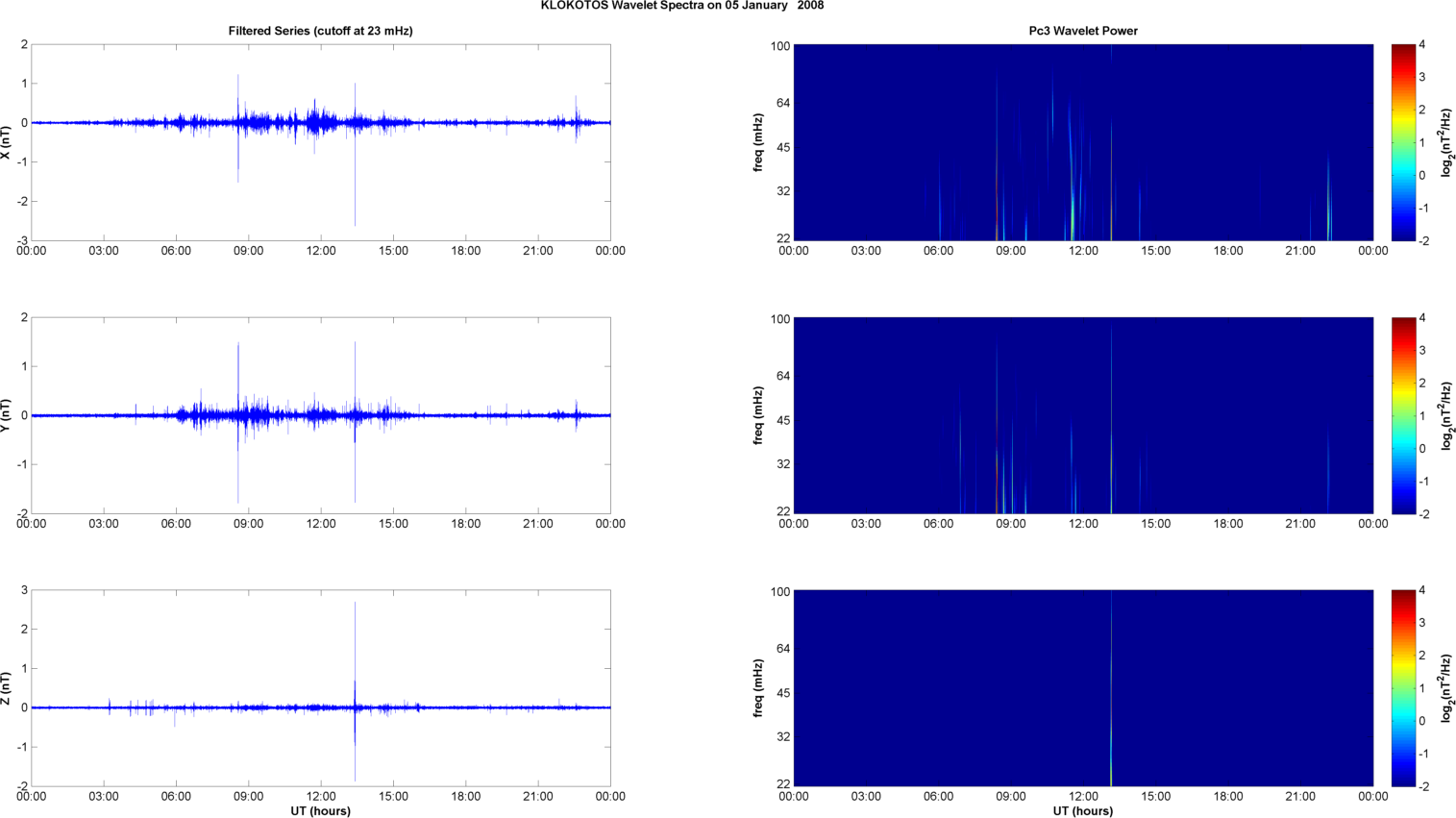1456x818 pixels.
Task: Click UT (hours) label under bottom wavelet spectrum
Action: pyautogui.click(x=1082, y=811)
